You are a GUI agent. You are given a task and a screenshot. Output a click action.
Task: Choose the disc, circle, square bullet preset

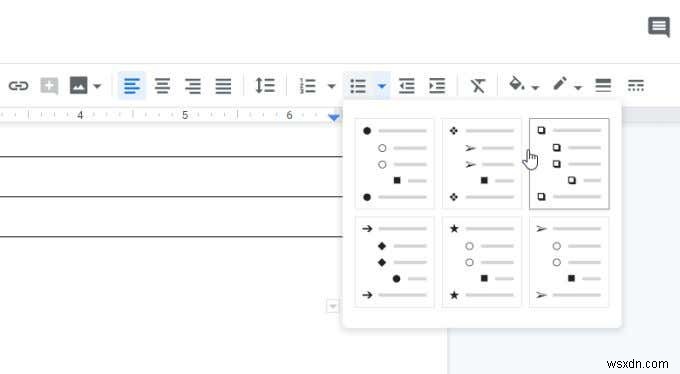(394, 164)
